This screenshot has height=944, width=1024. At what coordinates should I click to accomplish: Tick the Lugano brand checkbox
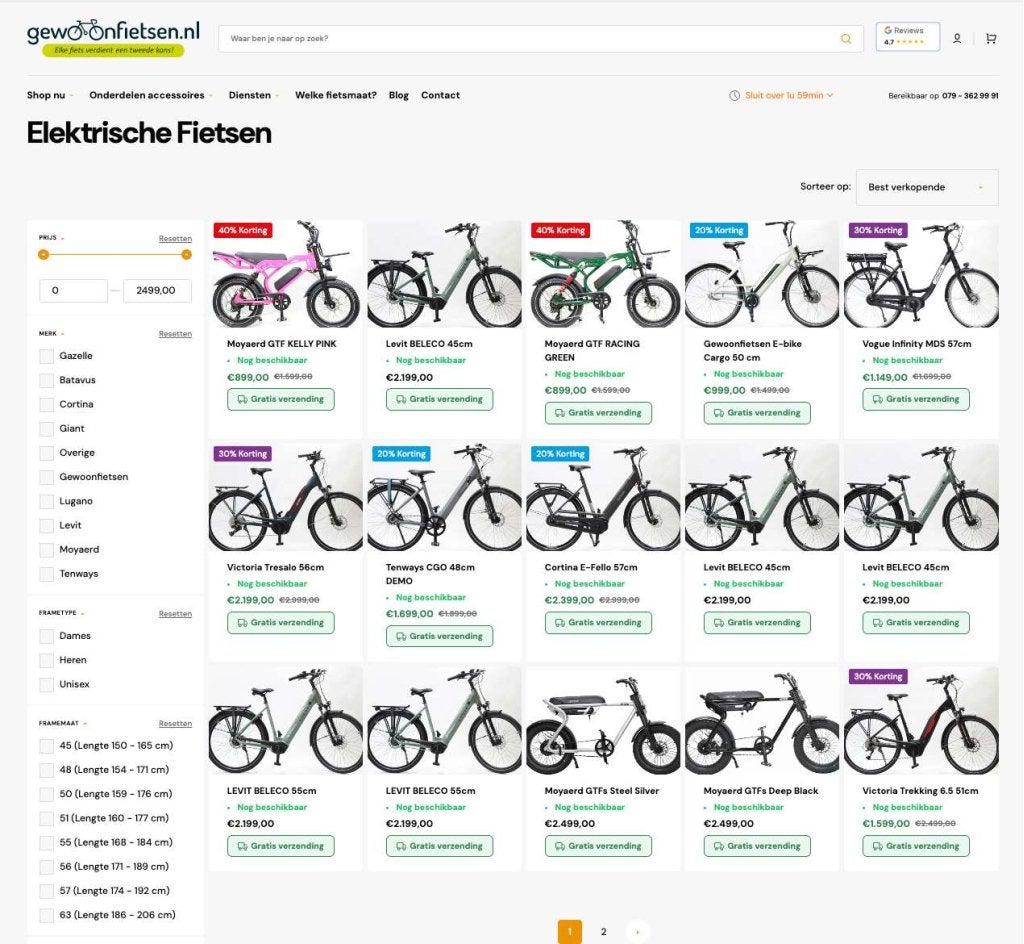pyautogui.click(x=46, y=502)
